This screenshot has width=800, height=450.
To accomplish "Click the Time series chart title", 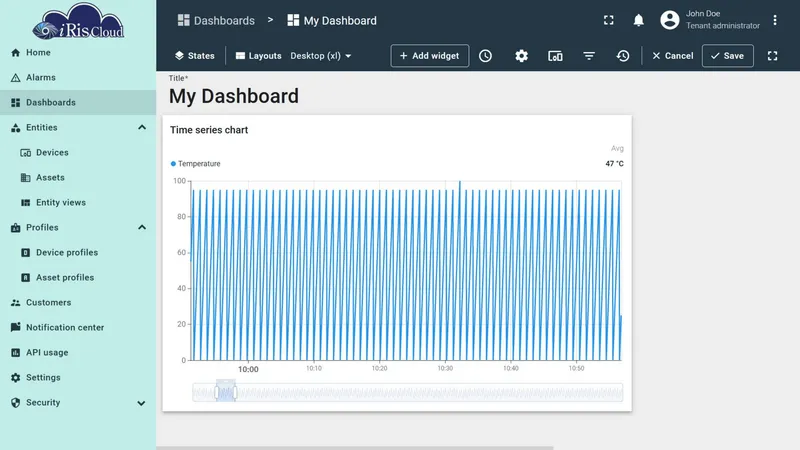I will tap(209, 130).
